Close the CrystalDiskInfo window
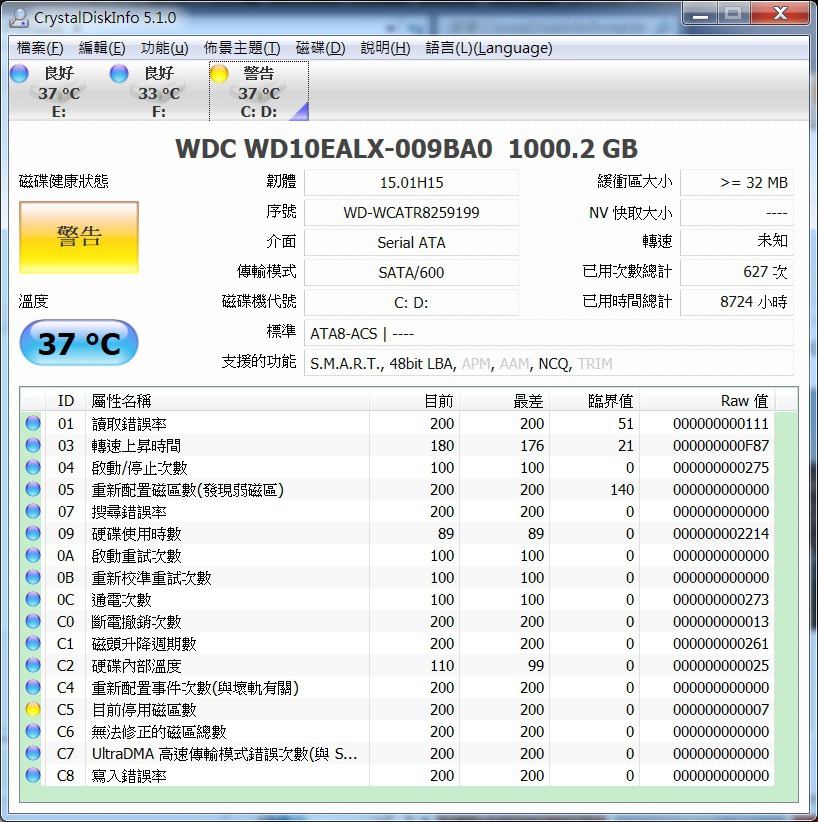 (x=780, y=14)
